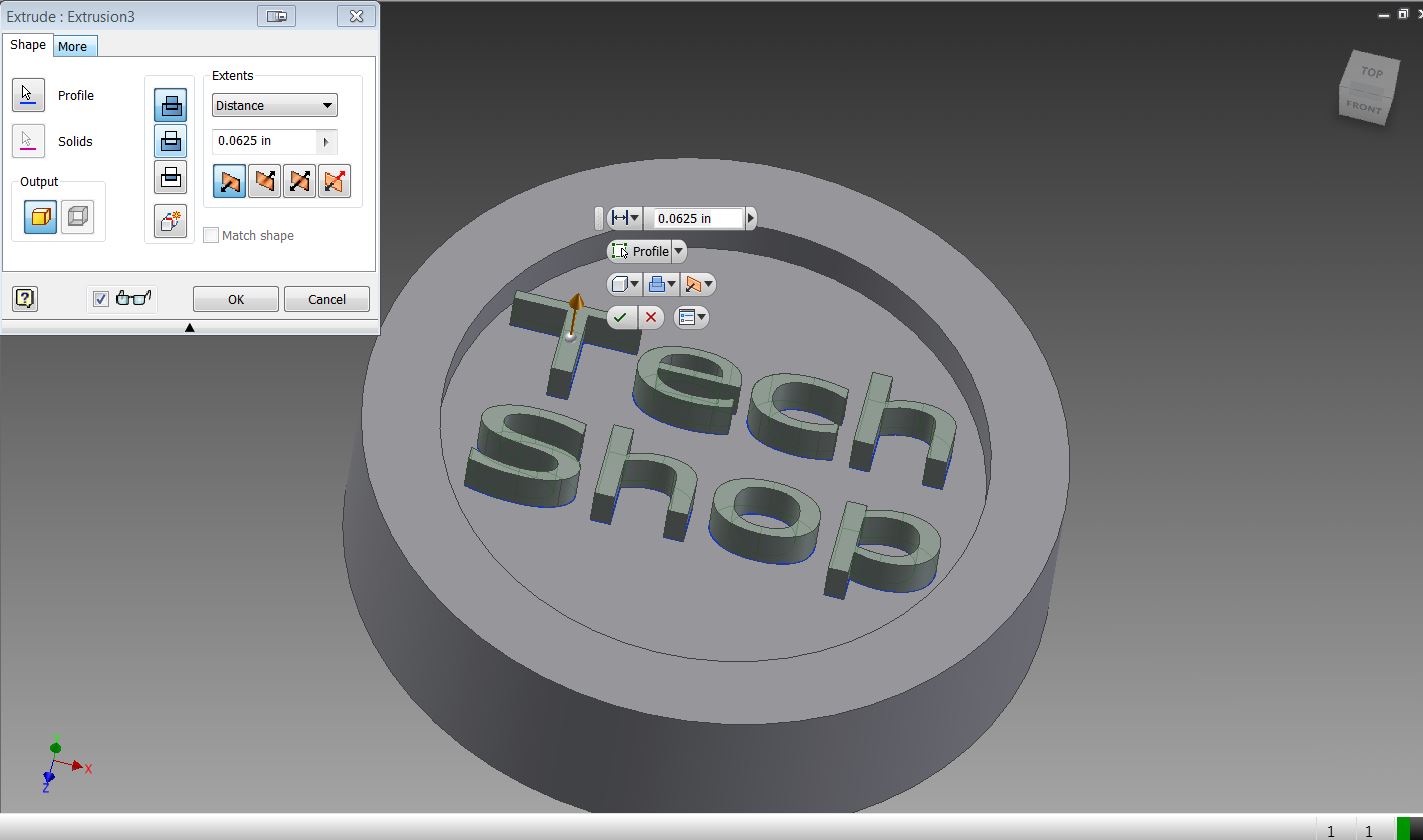Choose the New solid operation icon

pos(171,221)
